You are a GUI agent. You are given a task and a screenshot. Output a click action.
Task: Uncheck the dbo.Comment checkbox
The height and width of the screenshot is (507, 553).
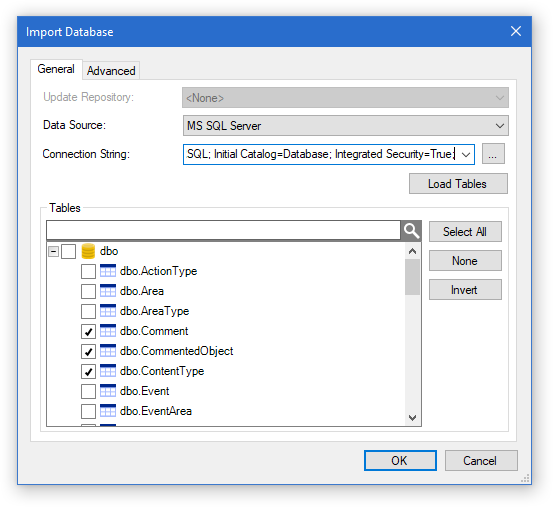[x=88, y=331]
